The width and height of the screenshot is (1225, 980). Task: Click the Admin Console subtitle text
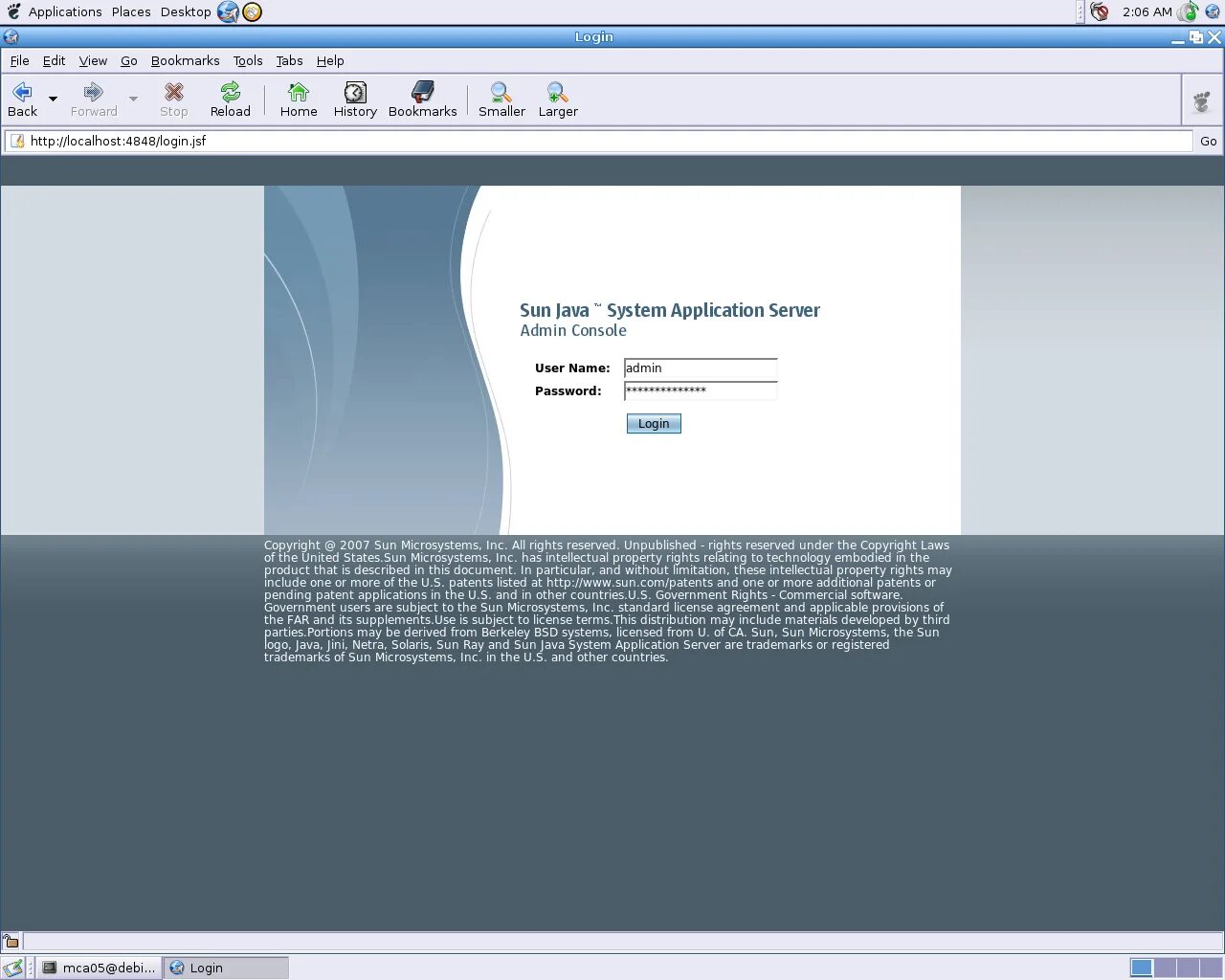[x=573, y=330]
